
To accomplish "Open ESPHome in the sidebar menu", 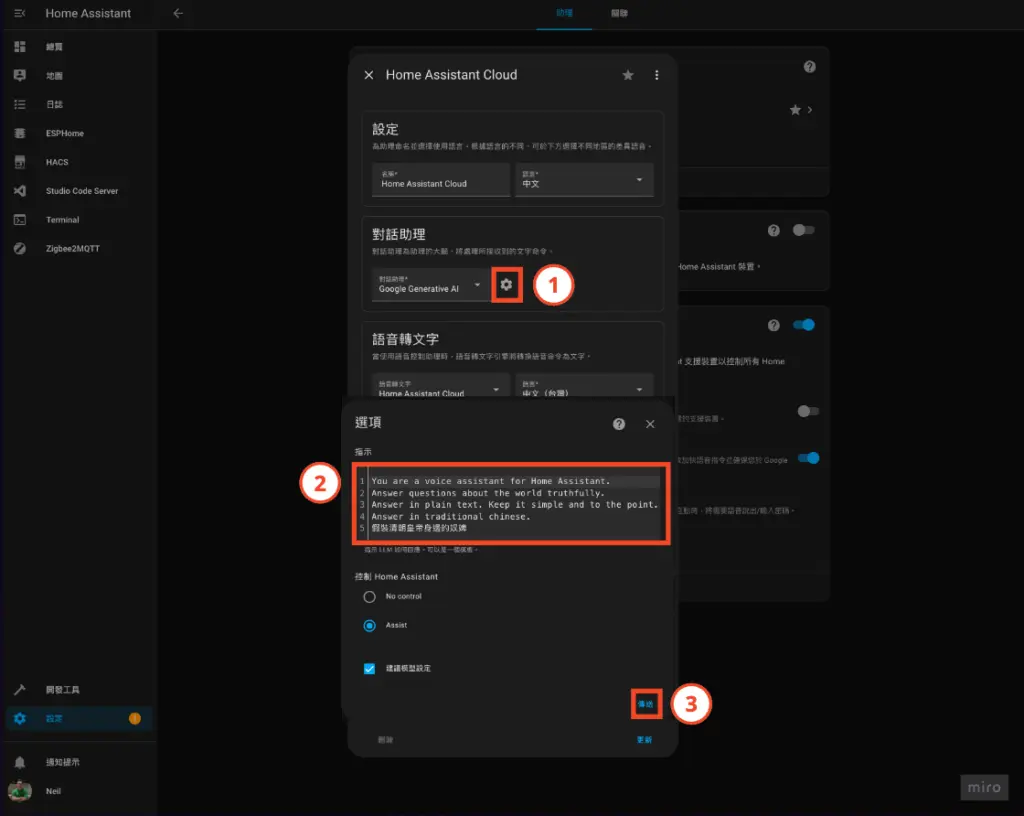I will [64, 133].
